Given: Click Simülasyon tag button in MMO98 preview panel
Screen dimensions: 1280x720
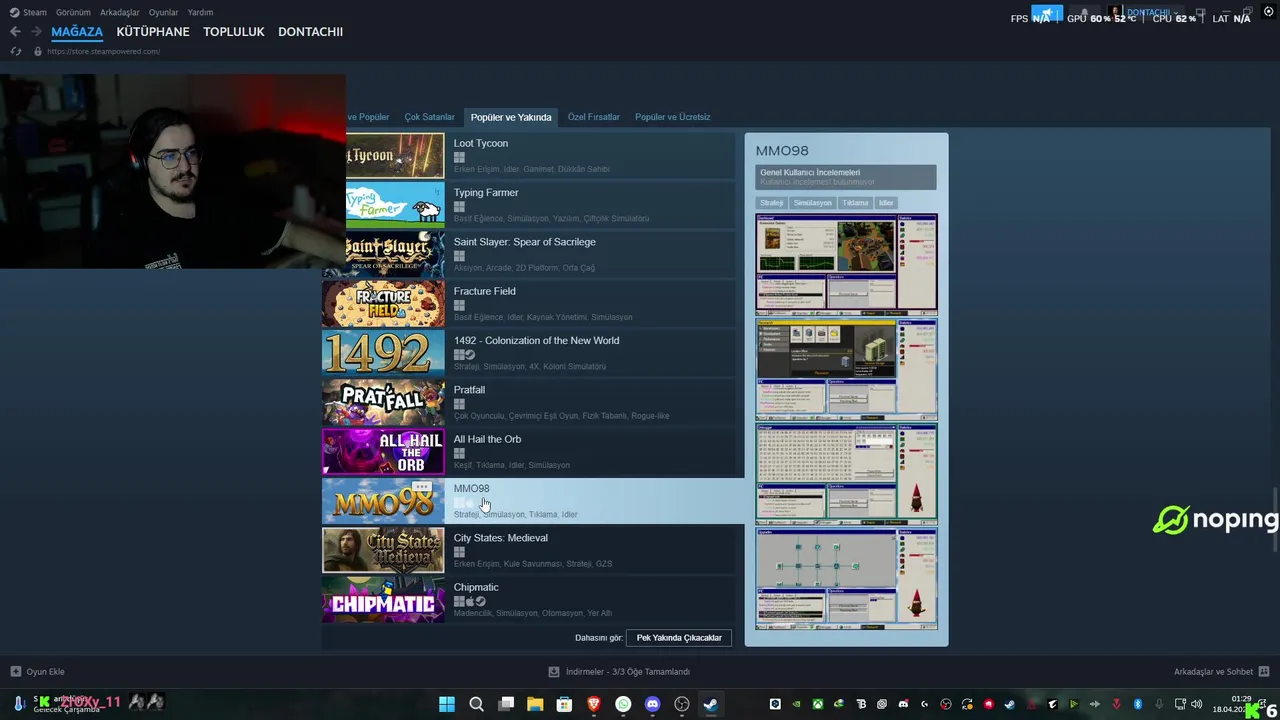Looking at the screenshot, I should coord(813,203).
